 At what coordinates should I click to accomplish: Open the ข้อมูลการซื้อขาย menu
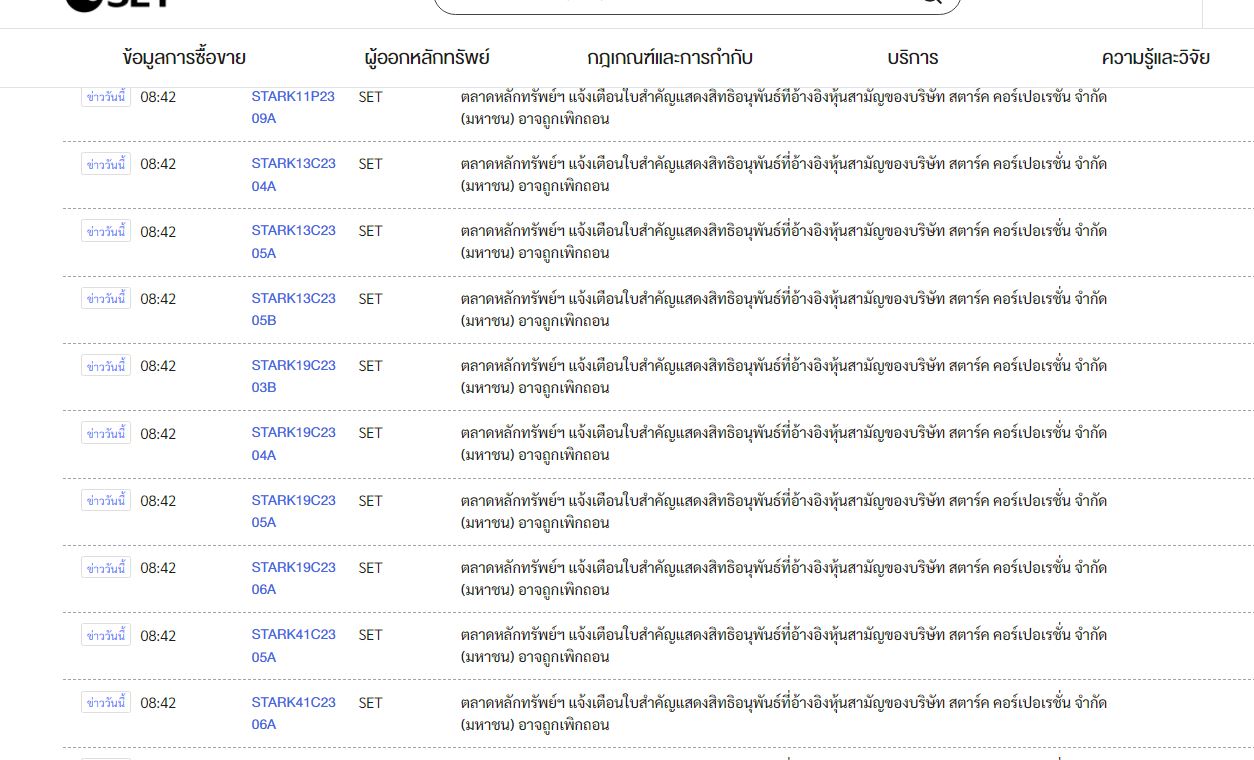(184, 57)
